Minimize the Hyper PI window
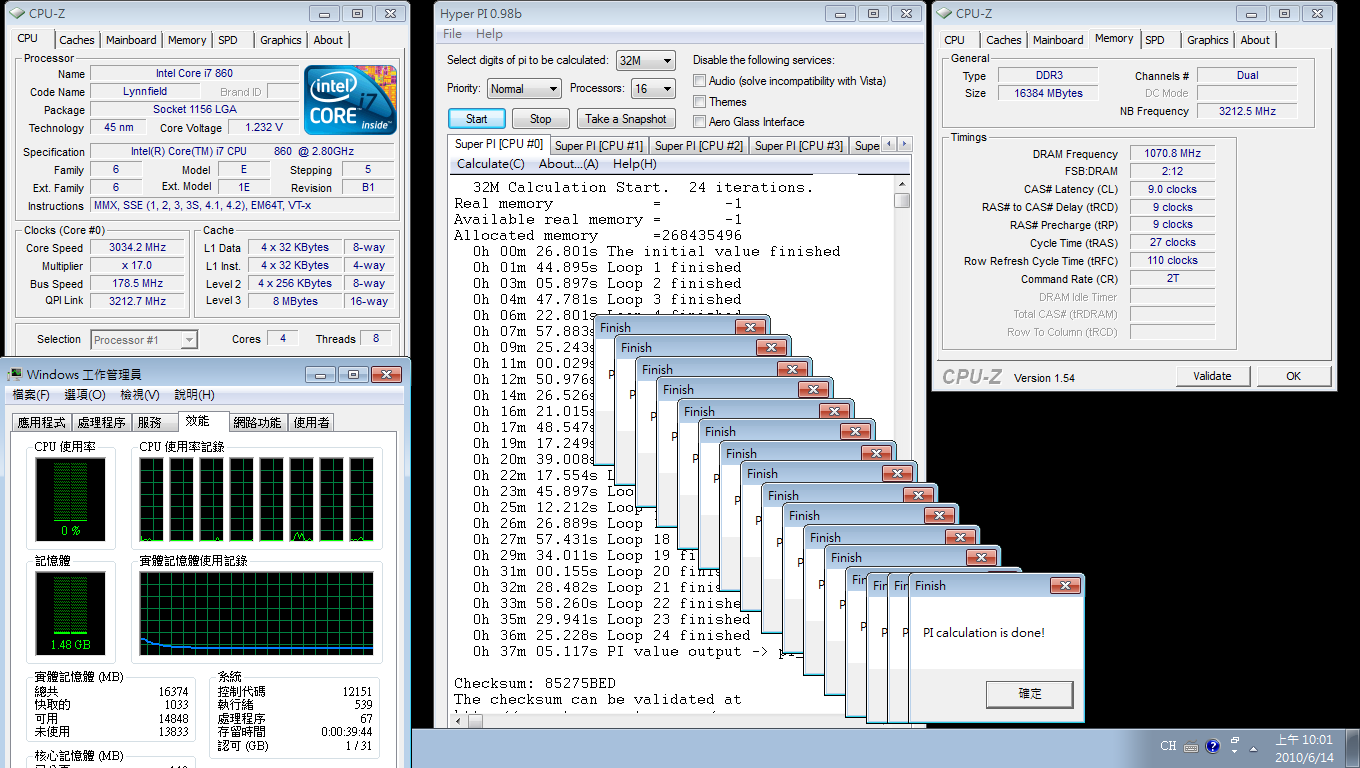1360x768 pixels. pos(841,13)
